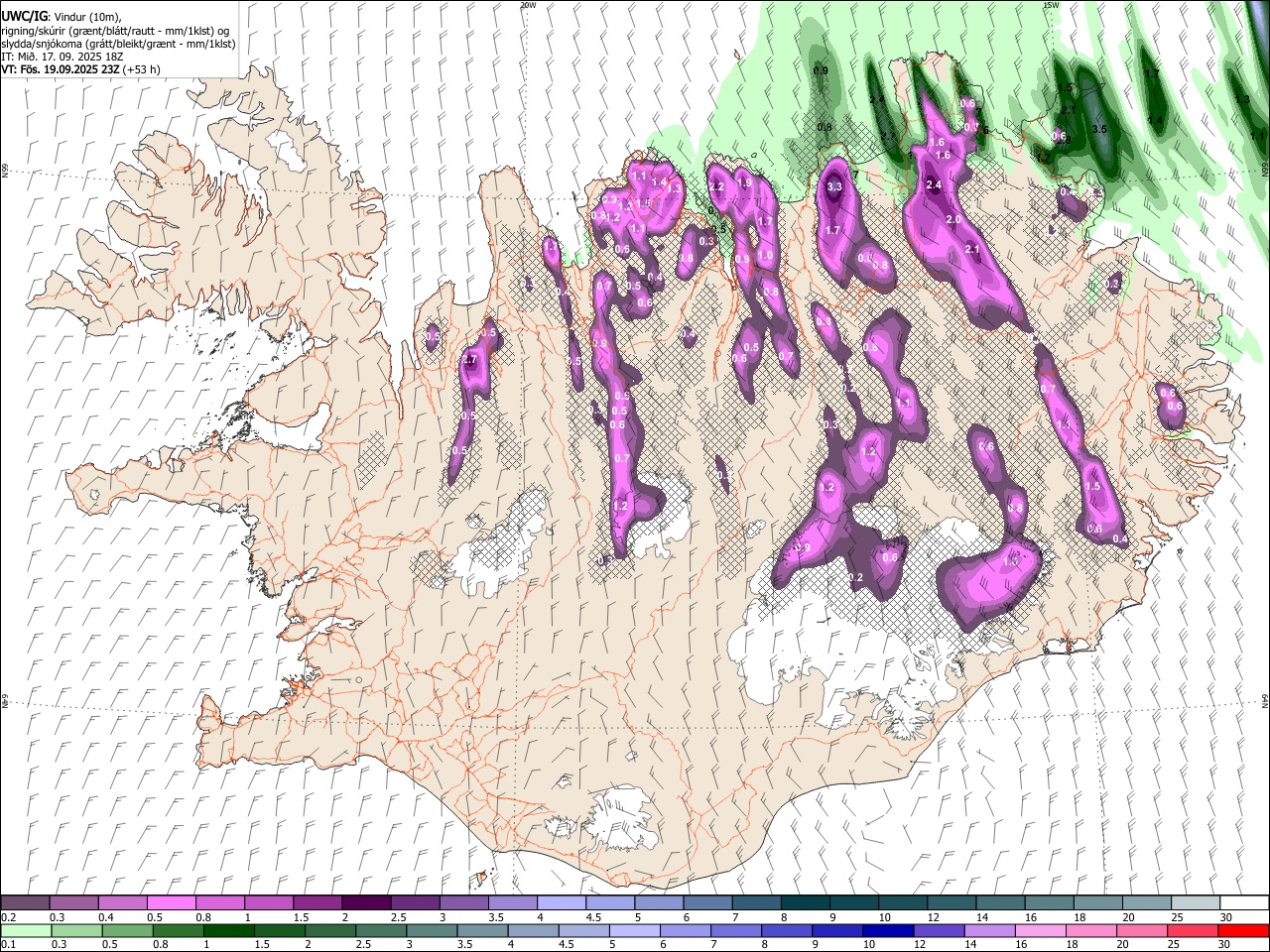Select the bright red swatch ending the lower legend
Viewport: 1270px width, 952px height.
1244,930
